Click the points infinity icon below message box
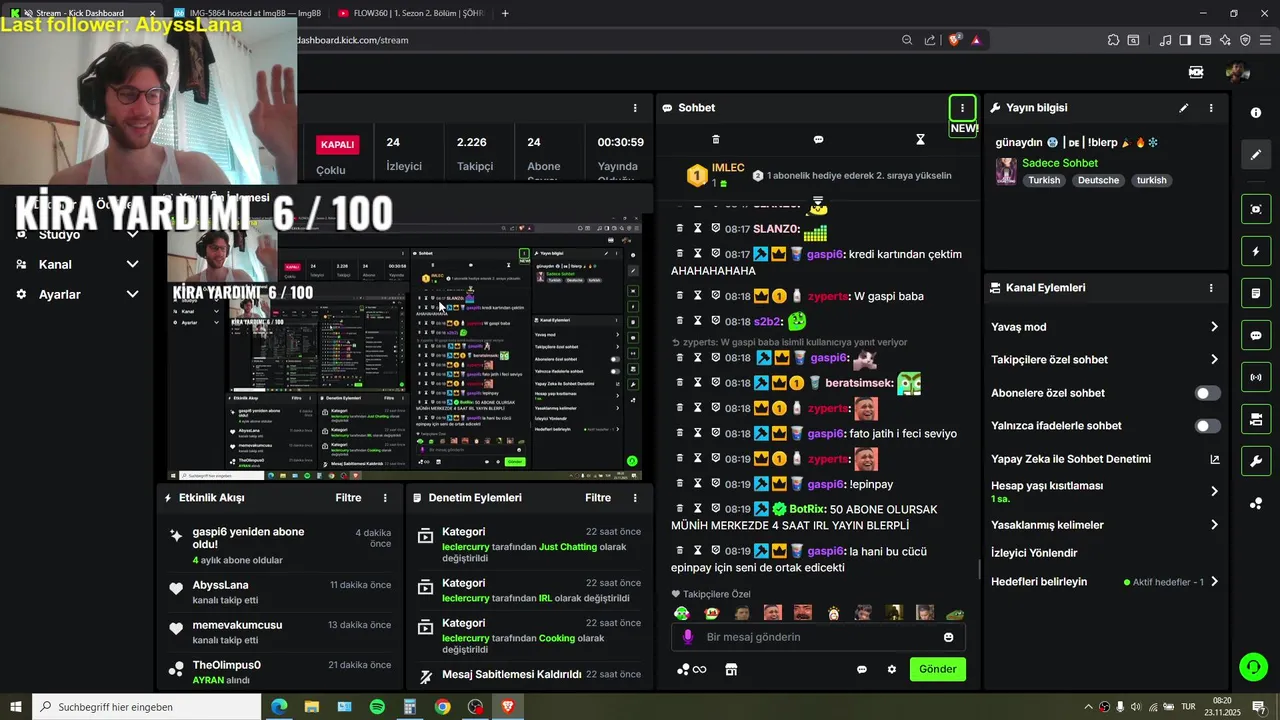 692,669
